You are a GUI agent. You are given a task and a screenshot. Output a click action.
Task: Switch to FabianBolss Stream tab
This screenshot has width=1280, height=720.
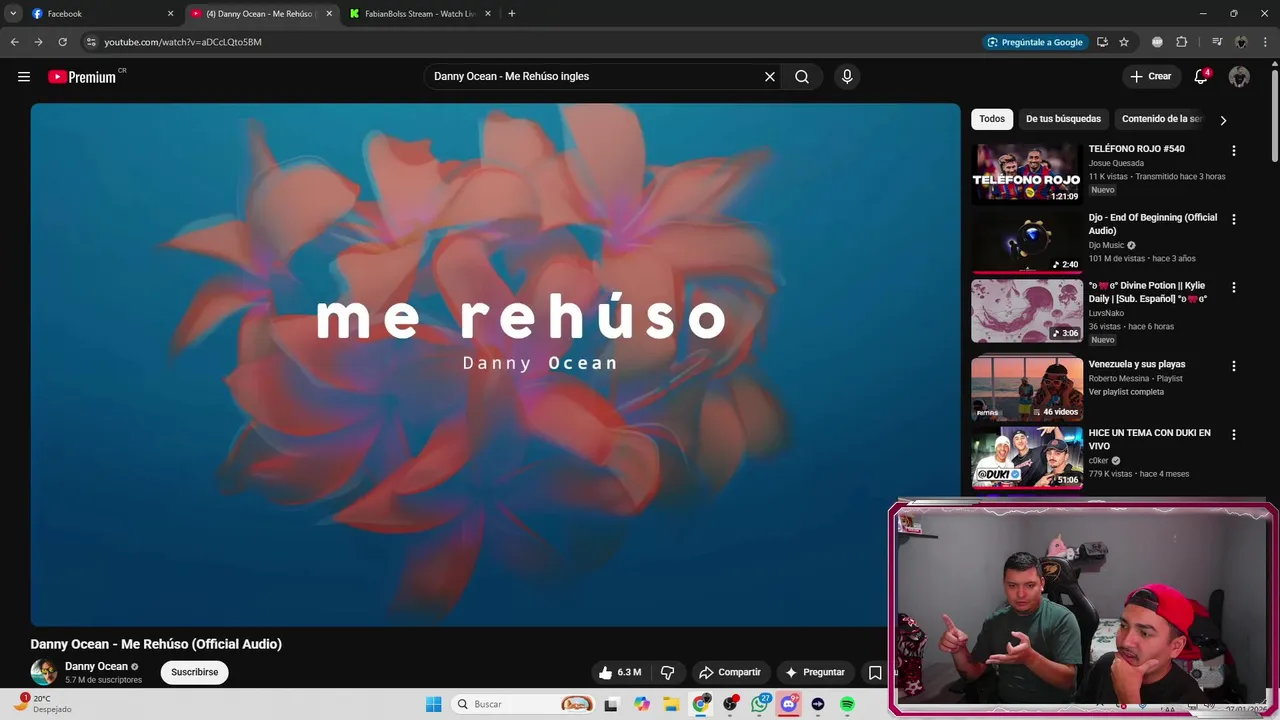point(420,14)
